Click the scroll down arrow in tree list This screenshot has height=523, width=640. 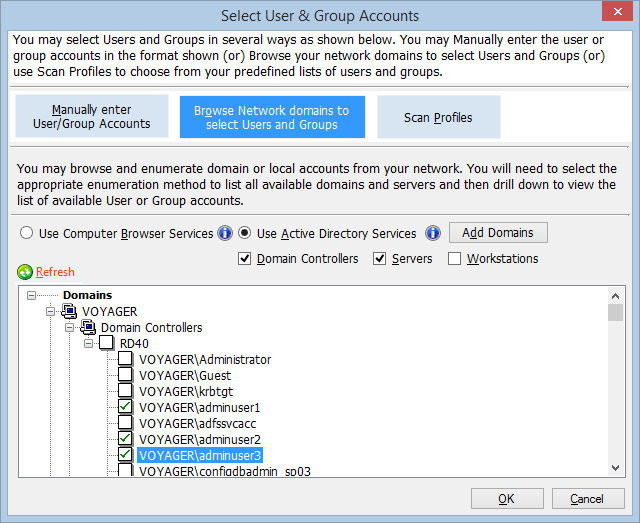[616, 468]
